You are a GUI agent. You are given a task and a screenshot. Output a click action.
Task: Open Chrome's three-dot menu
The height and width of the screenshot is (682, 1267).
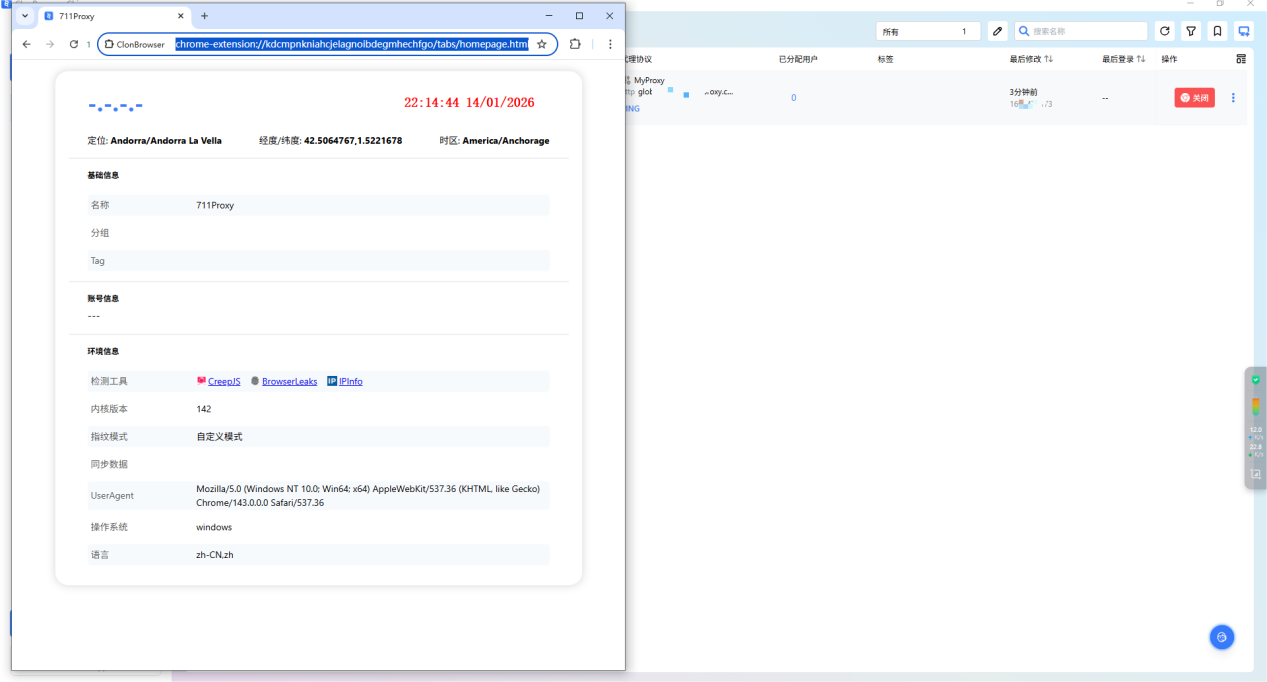tap(610, 44)
